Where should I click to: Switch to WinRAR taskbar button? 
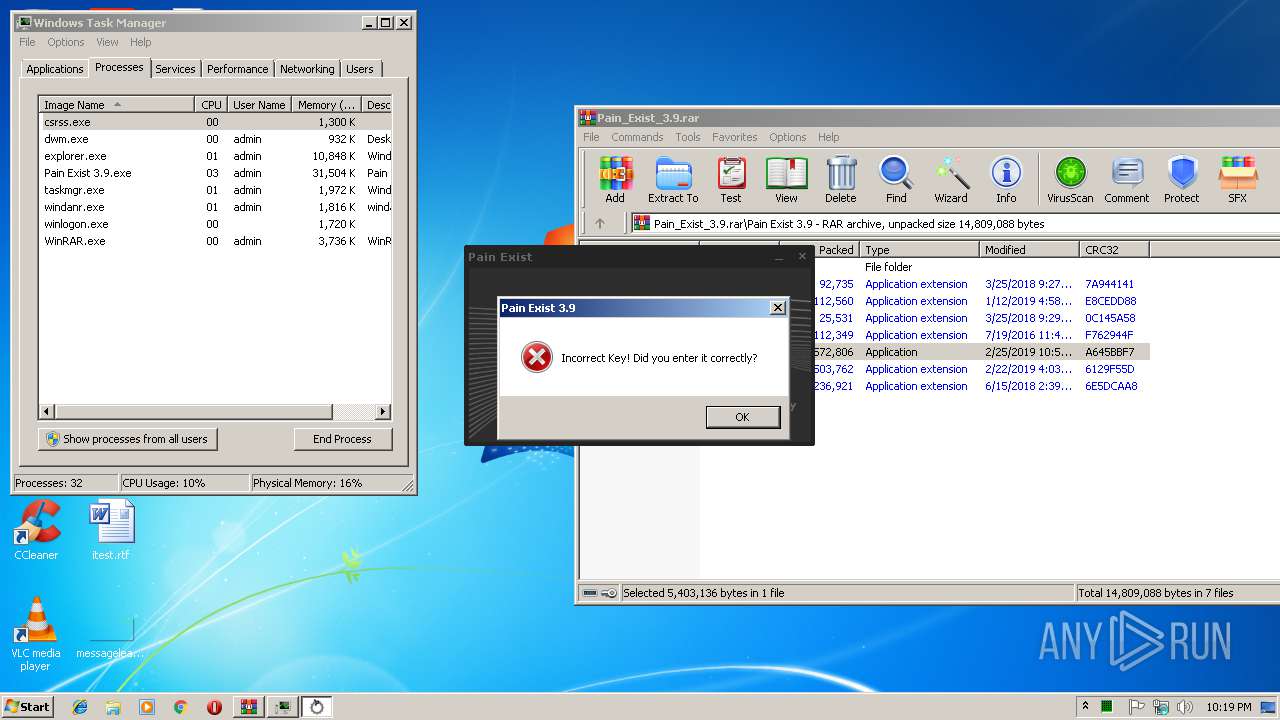(x=249, y=707)
